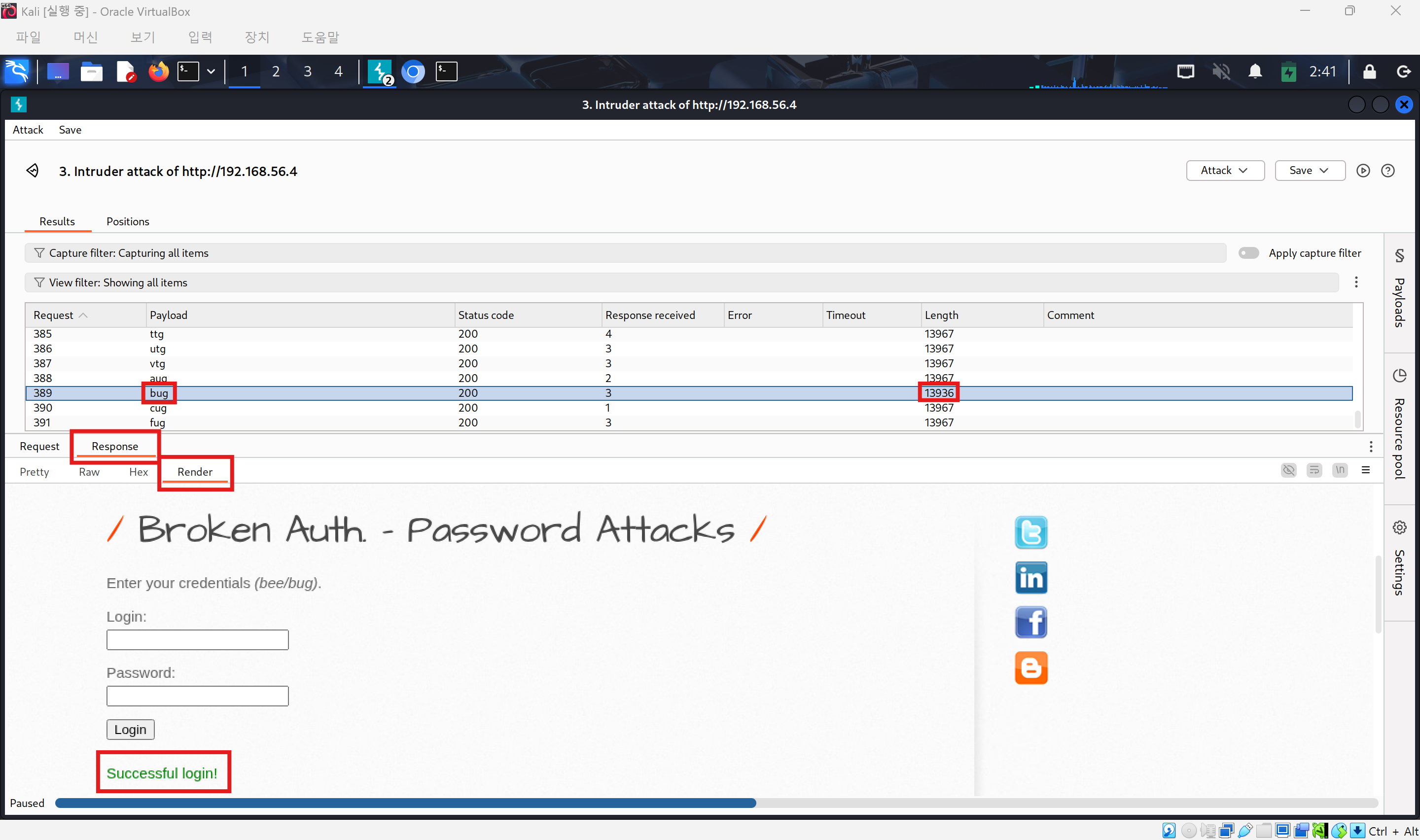Click the resume attack play icon
This screenshot has width=1420, height=840.
[x=1362, y=171]
